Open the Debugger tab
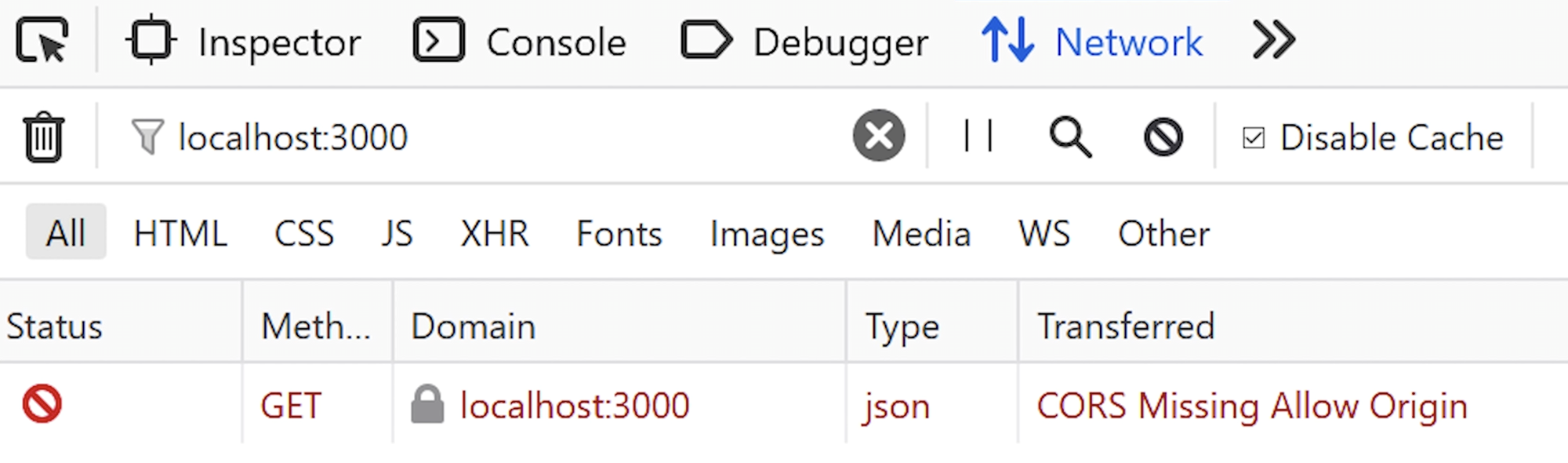1568x463 pixels. (x=804, y=42)
